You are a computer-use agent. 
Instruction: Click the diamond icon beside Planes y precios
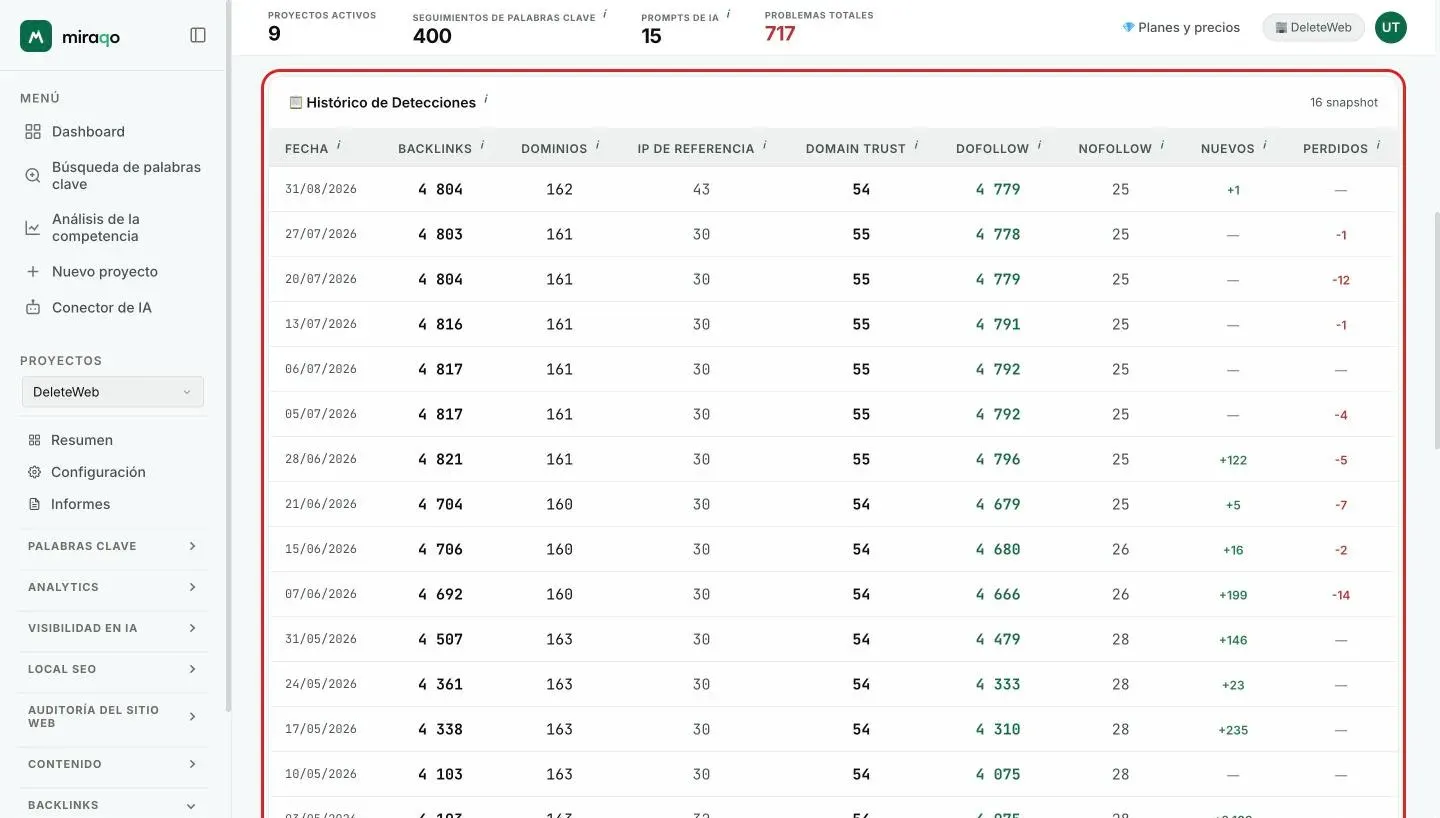tap(1128, 28)
